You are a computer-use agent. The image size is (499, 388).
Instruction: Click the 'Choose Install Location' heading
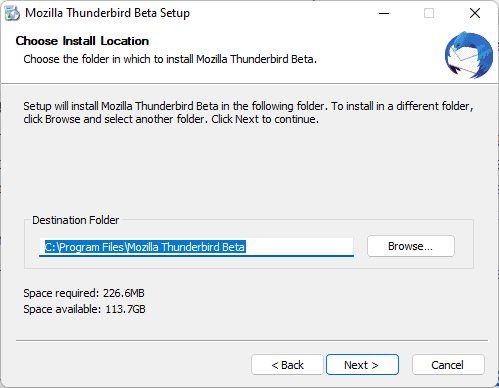[x=82, y=41]
